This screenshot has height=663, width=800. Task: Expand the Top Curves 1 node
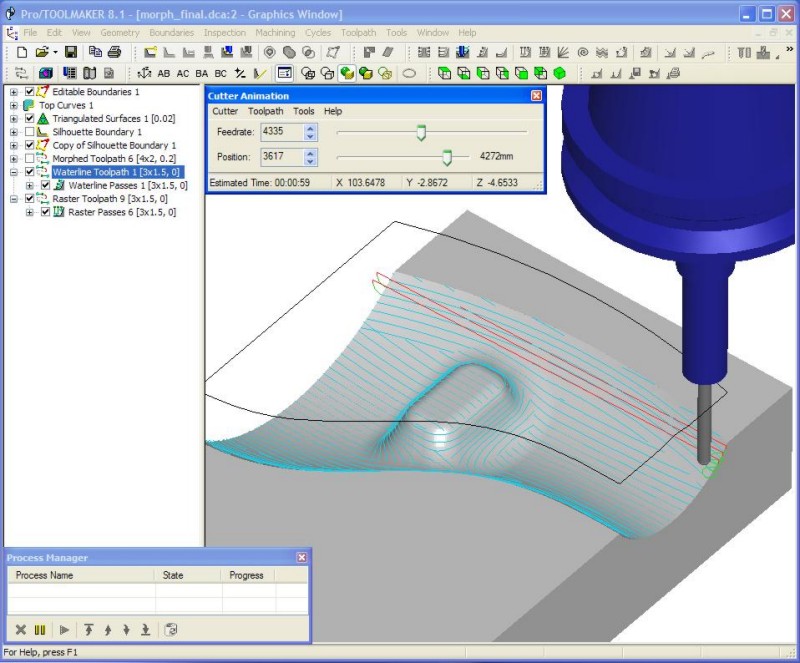(14, 105)
